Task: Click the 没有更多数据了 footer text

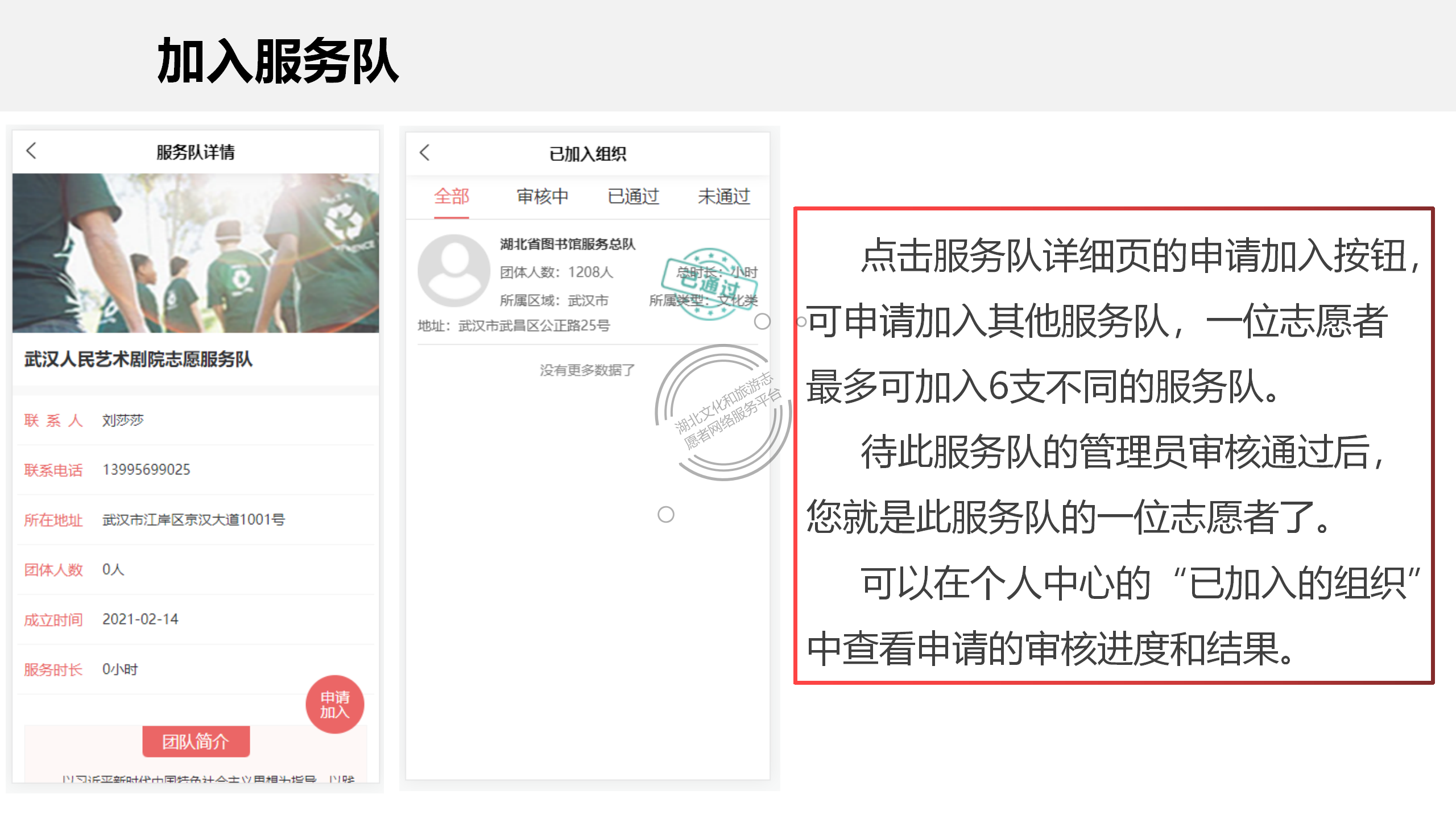Action: 587,370
